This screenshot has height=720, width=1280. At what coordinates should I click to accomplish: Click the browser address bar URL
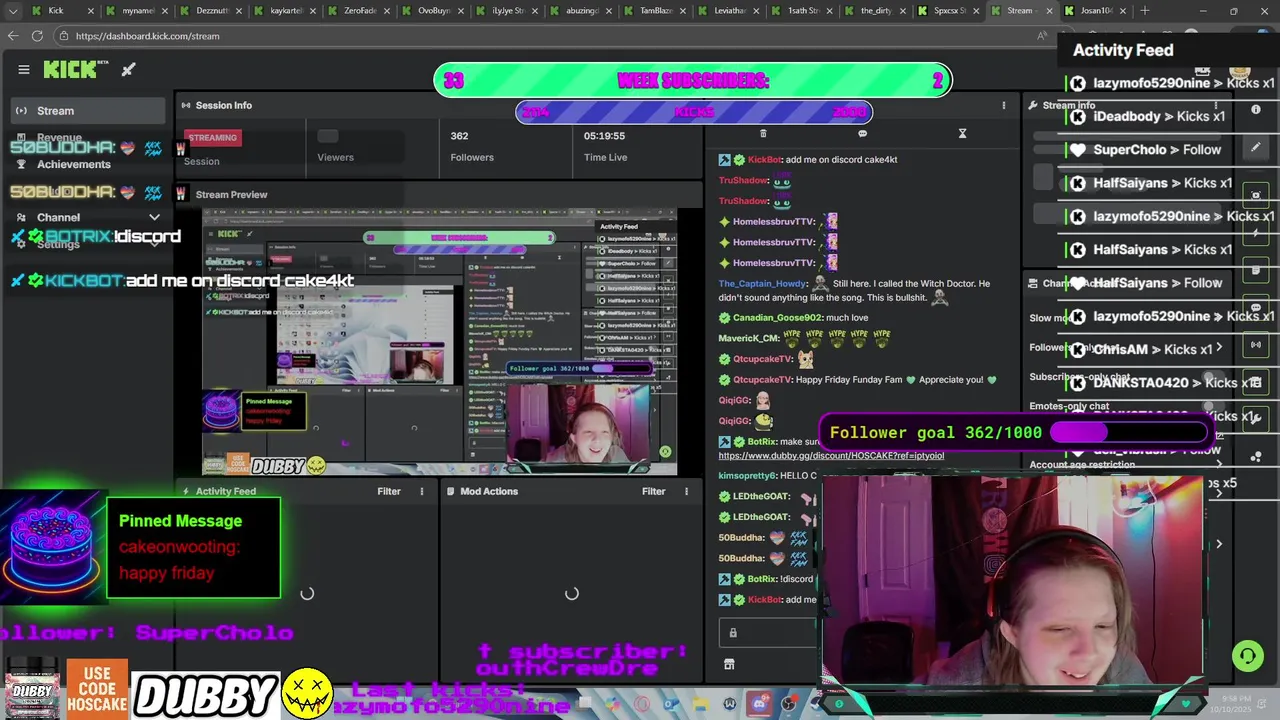pyautogui.click(x=147, y=36)
